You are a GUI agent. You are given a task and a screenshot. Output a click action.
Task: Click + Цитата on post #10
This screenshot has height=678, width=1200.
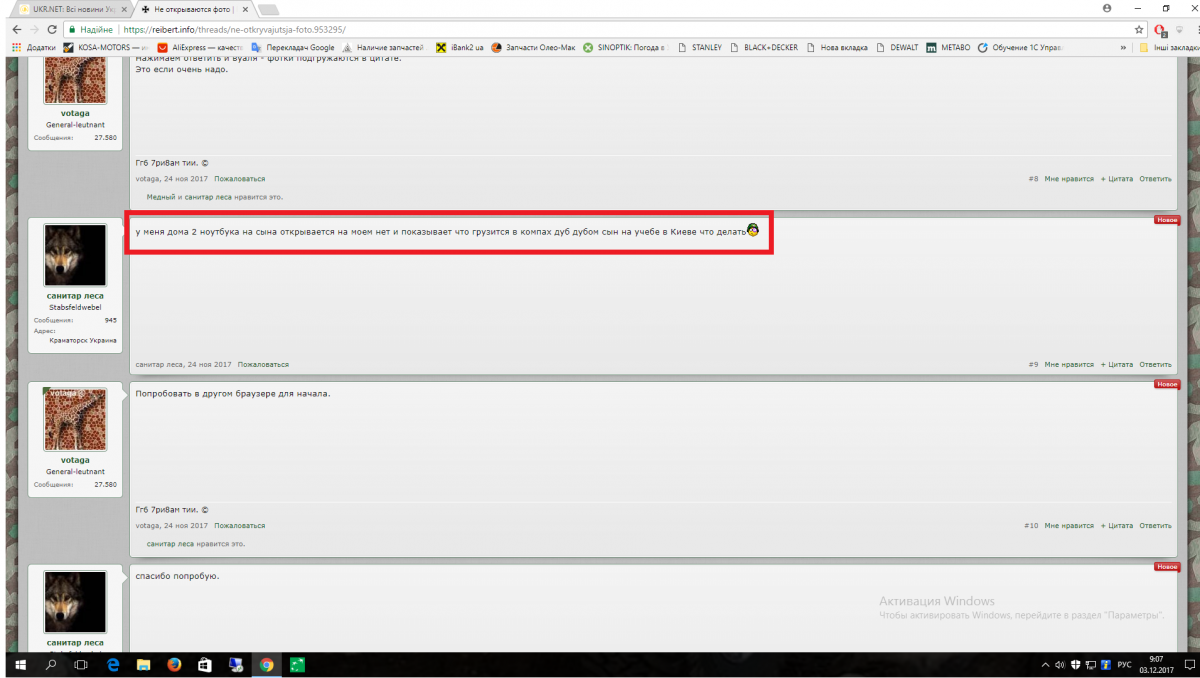click(x=1117, y=526)
